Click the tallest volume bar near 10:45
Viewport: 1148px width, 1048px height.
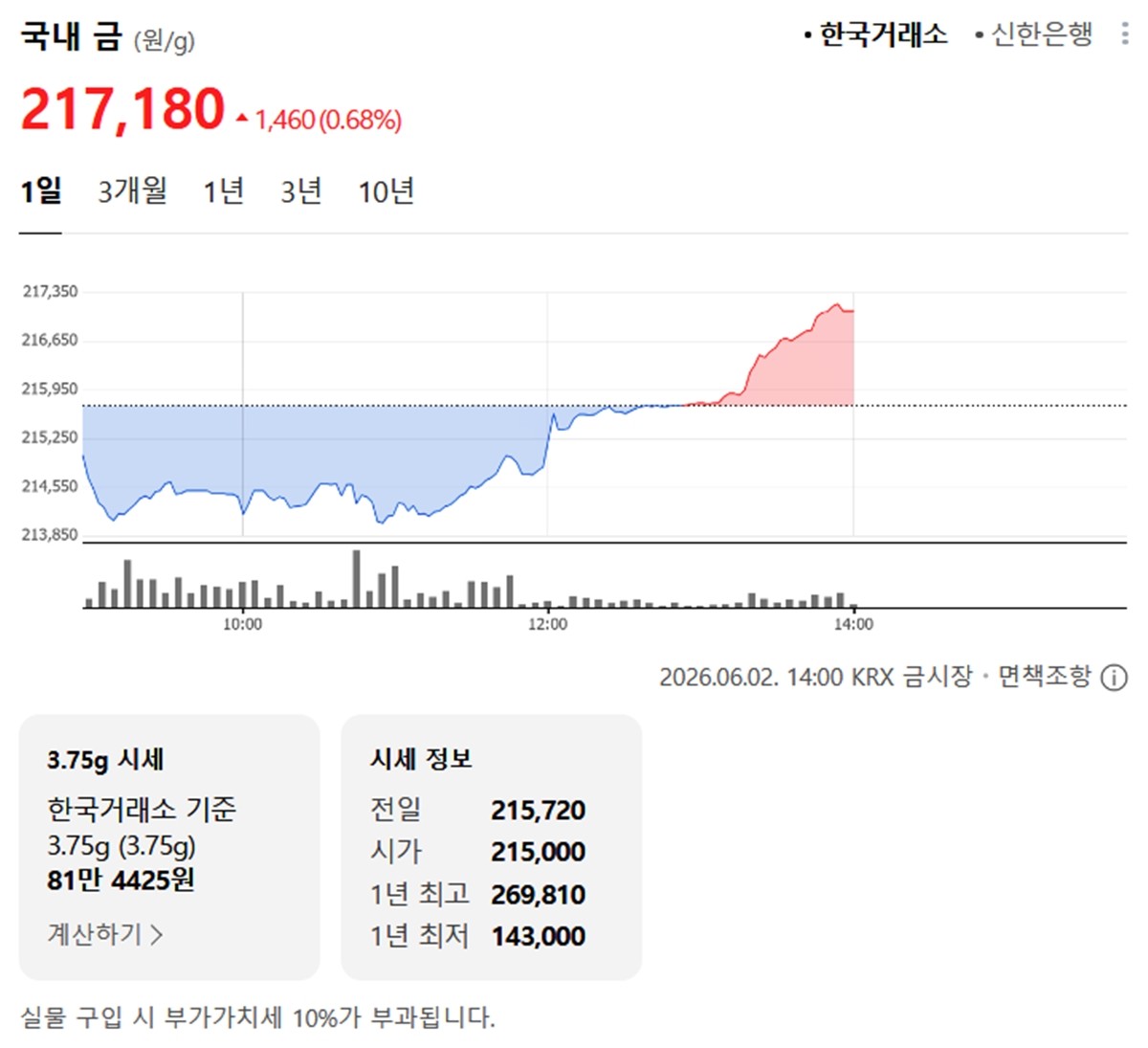click(x=357, y=578)
